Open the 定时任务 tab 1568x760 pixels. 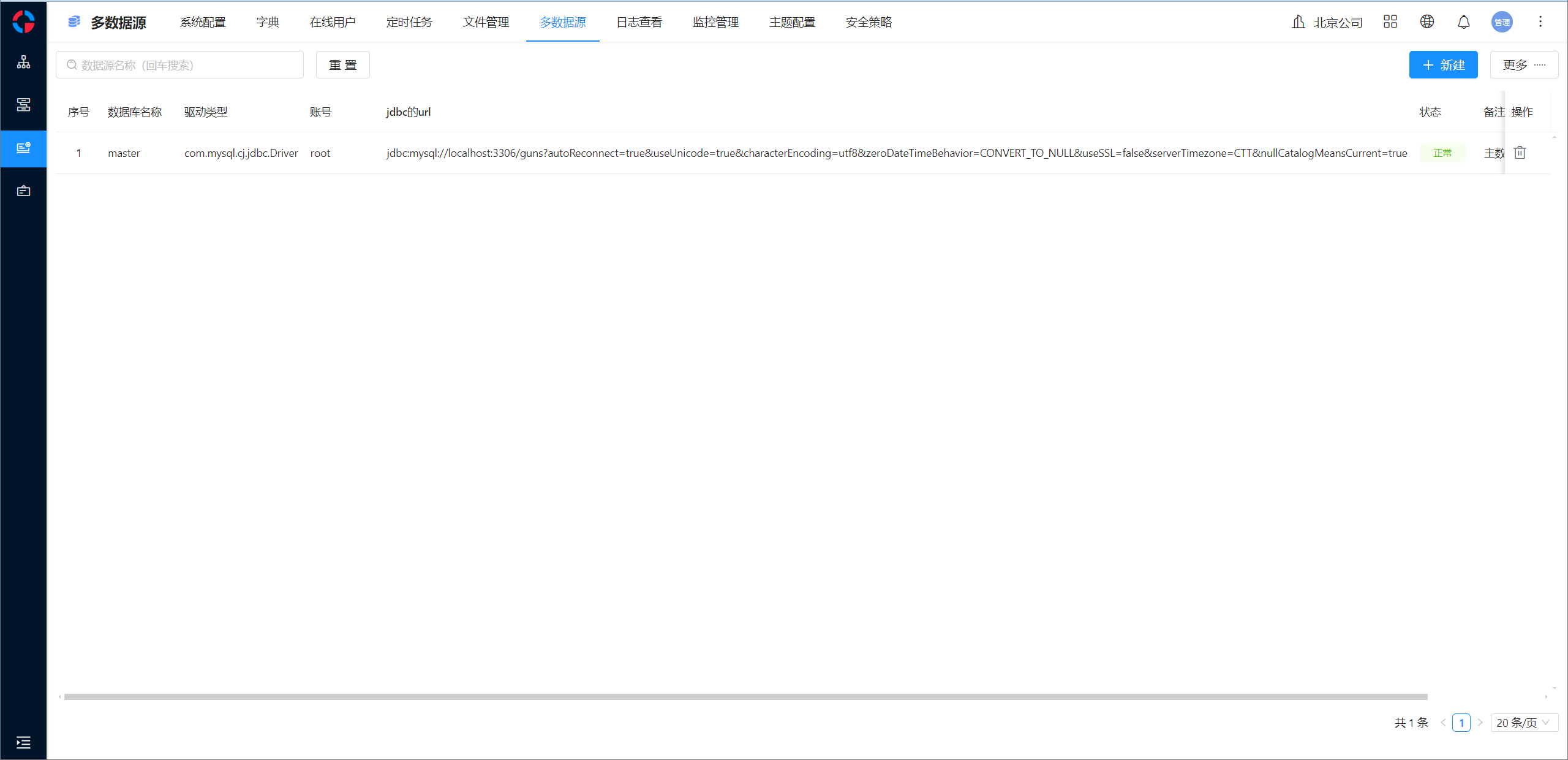point(409,23)
